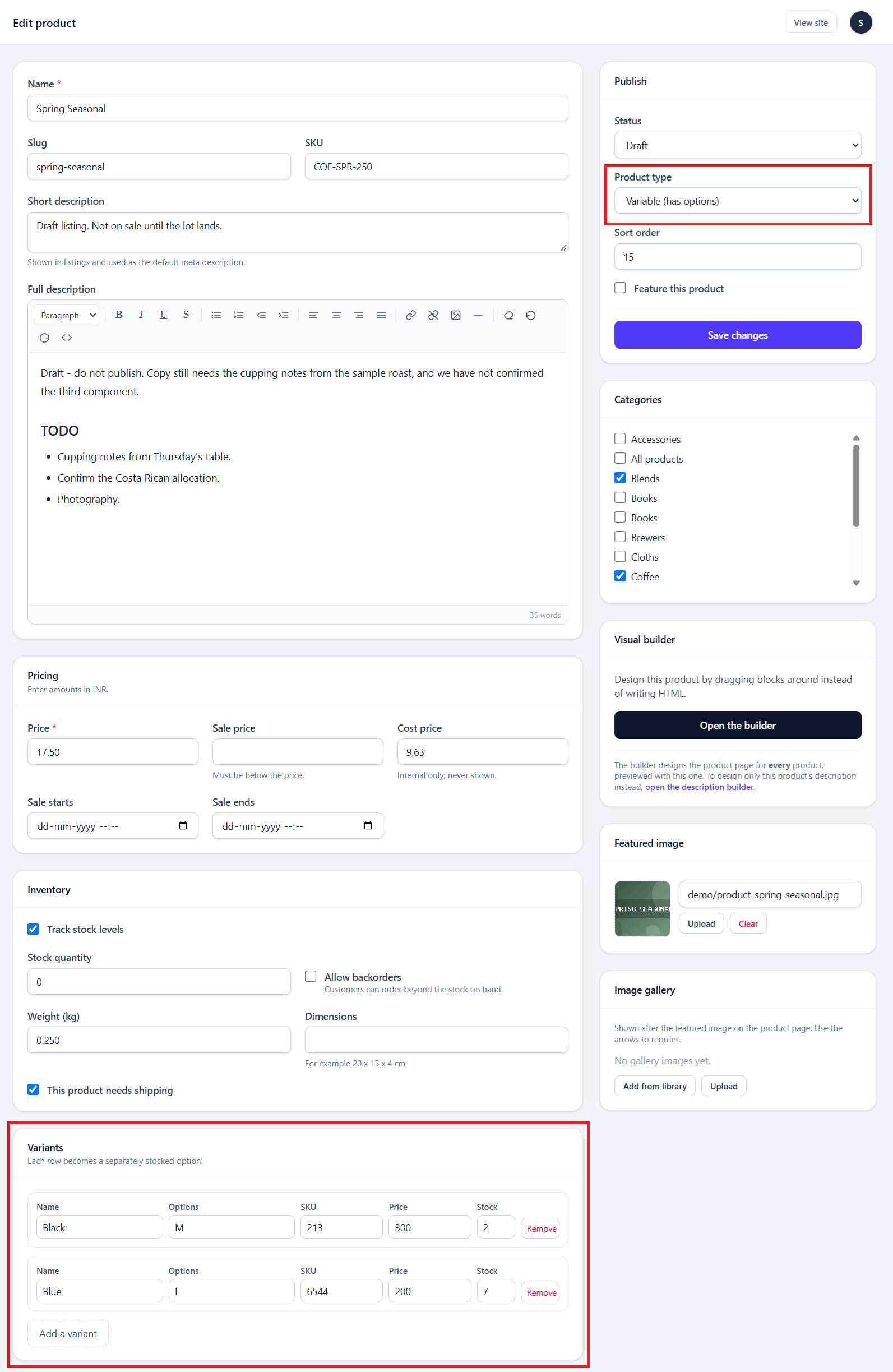The image size is (893, 1372).
Task: Justify the description text
Action: [381, 315]
